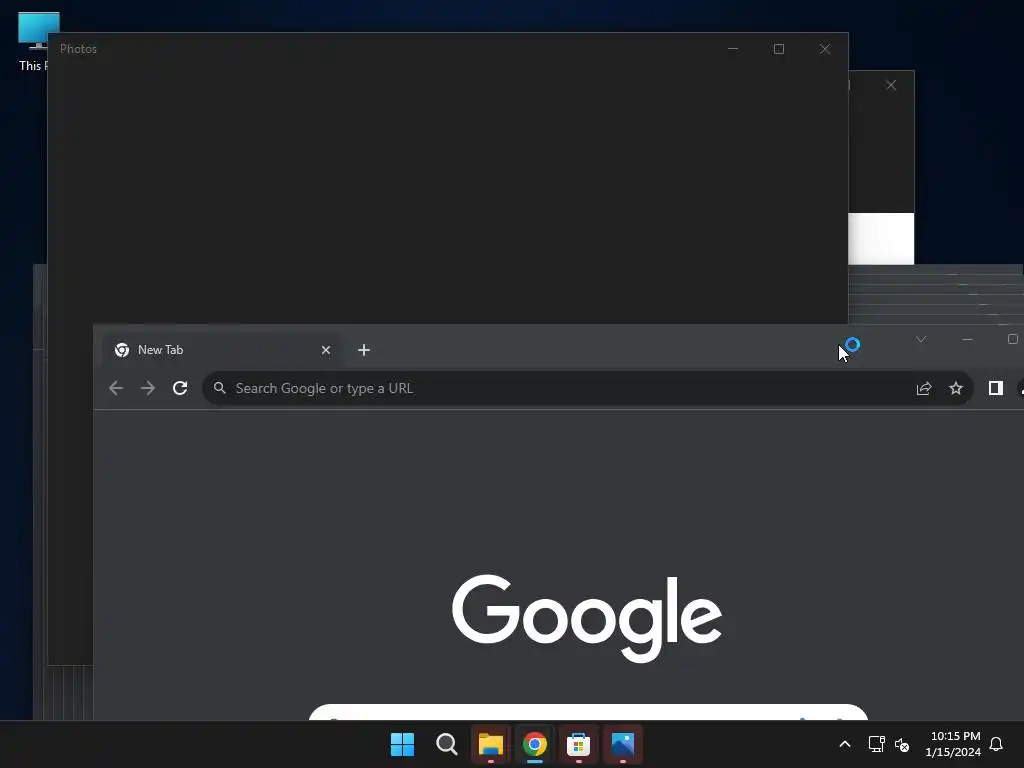The width and height of the screenshot is (1024, 768).
Task: Click the Google search box on page
Action: click(x=588, y=712)
